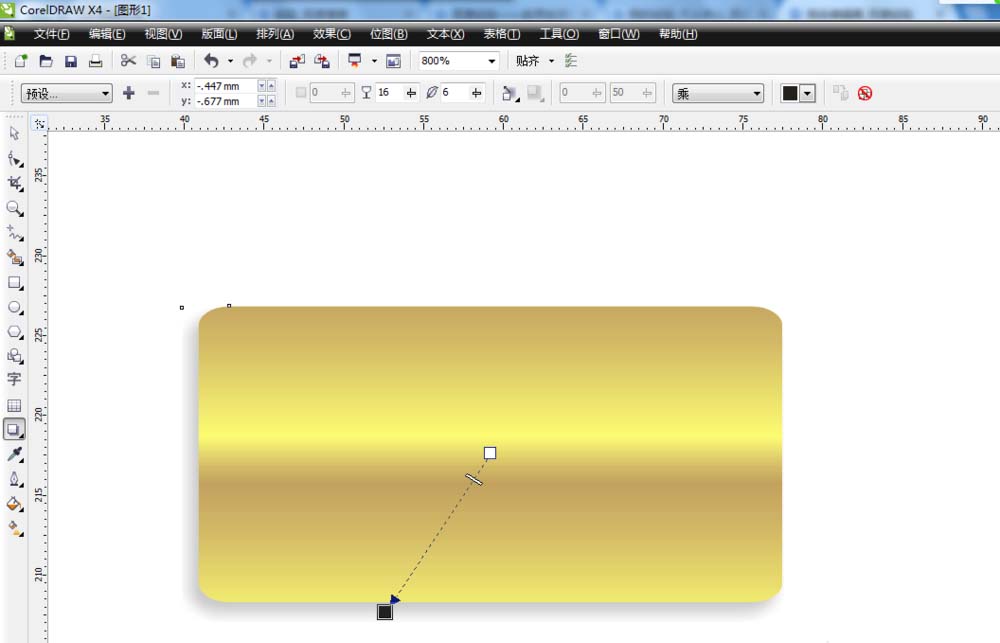Expand the 预设 presets dropdown

click(67, 93)
